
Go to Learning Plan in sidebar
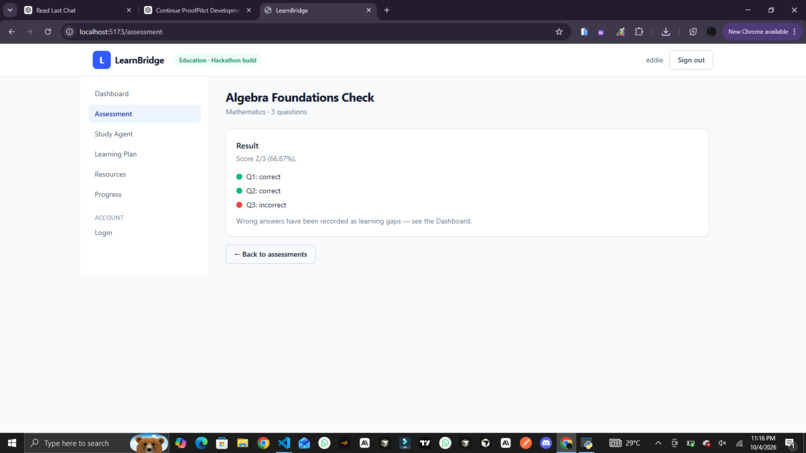pyautogui.click(x=116, y=154)
